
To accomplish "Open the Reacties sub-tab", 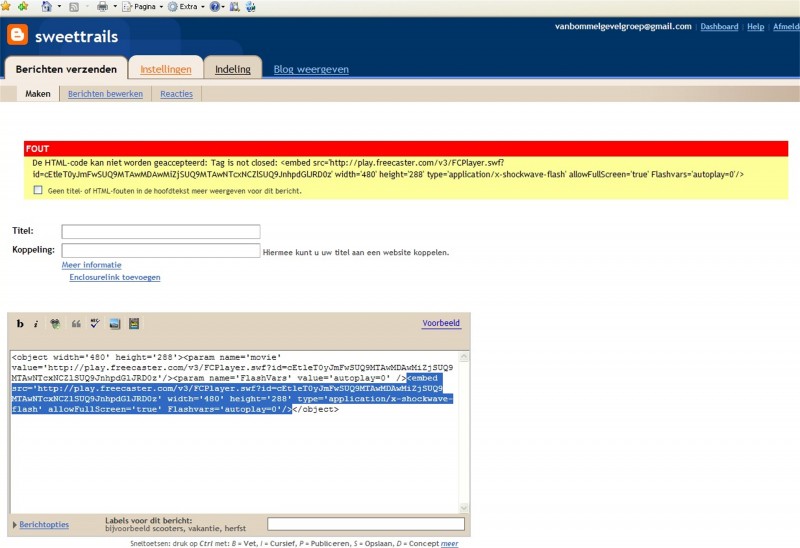I will 177,94.
